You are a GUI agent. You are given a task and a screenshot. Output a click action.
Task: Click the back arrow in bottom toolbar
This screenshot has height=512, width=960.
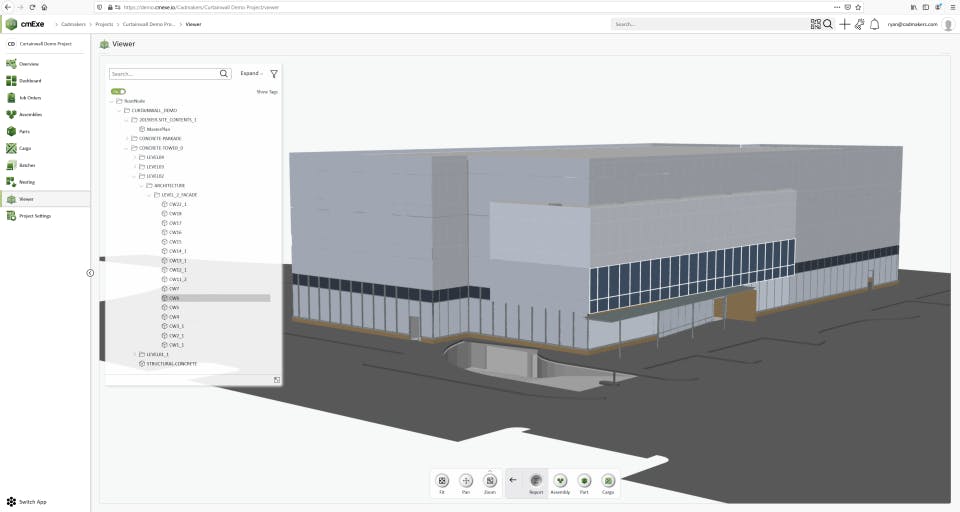tap(513, 480)
